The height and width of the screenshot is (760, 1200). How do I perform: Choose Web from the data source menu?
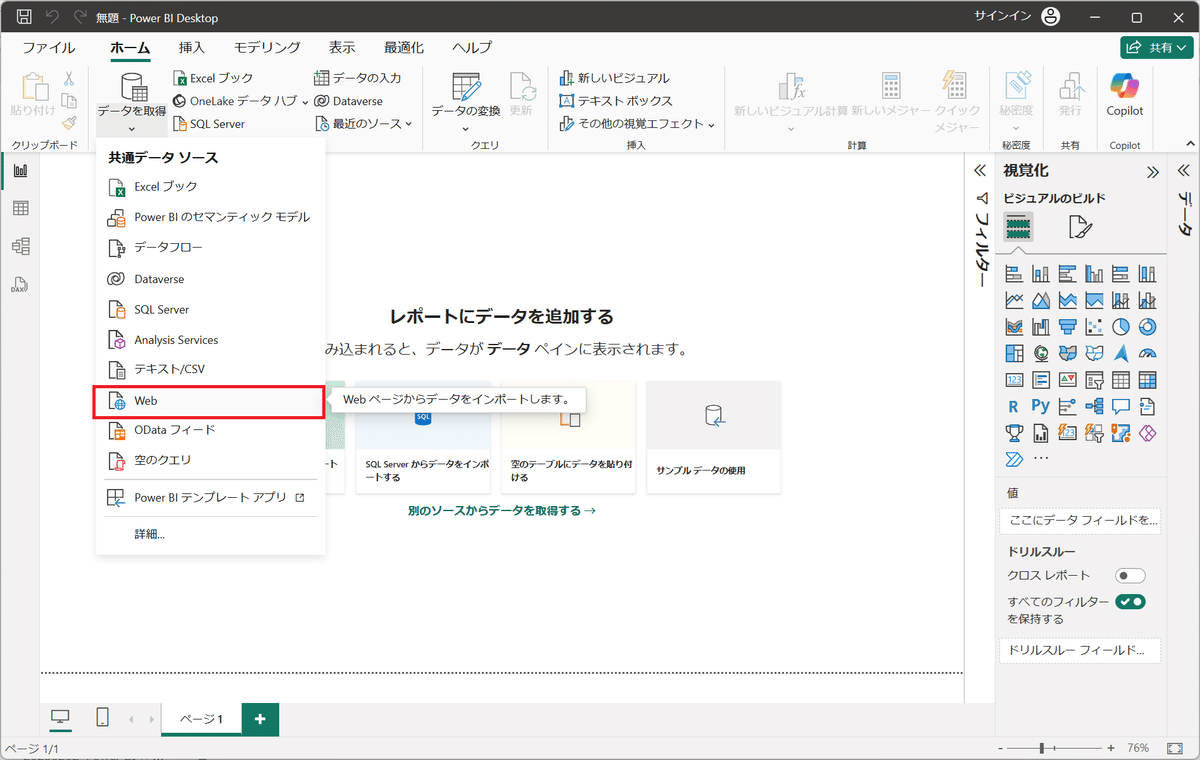(x=210, y=400)
